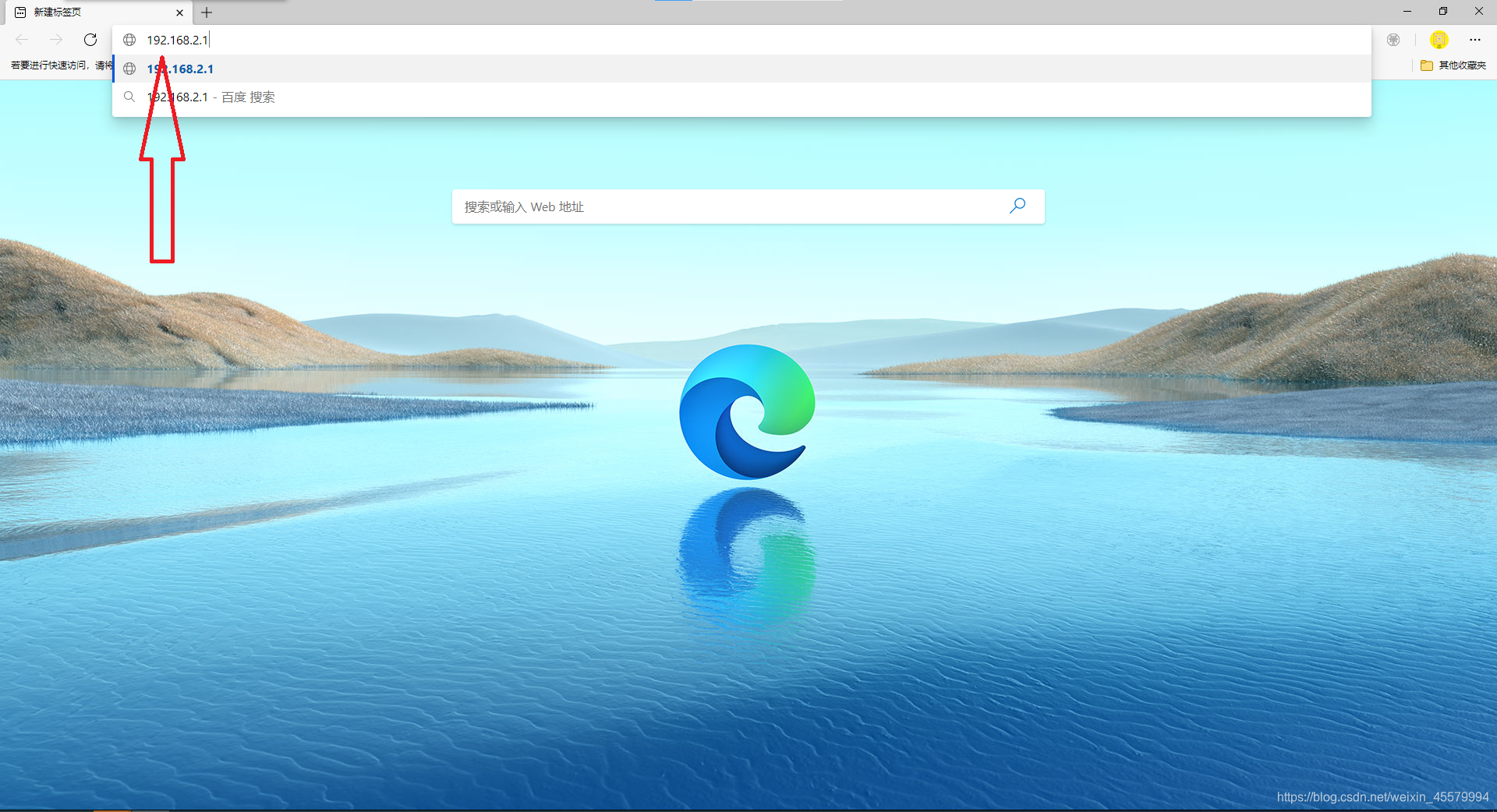Open a new tab with plus button
1497x812 pixels.
(x=207, y=12)
